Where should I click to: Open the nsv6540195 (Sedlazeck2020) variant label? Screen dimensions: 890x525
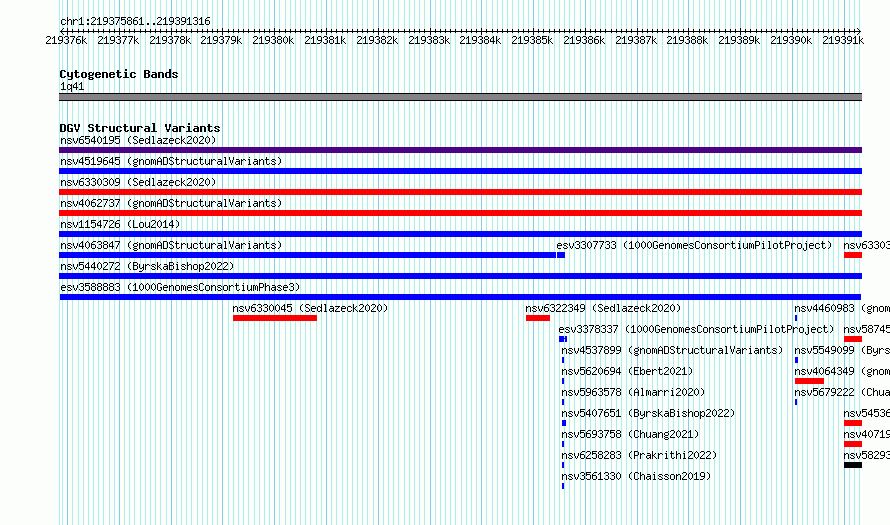138,140
